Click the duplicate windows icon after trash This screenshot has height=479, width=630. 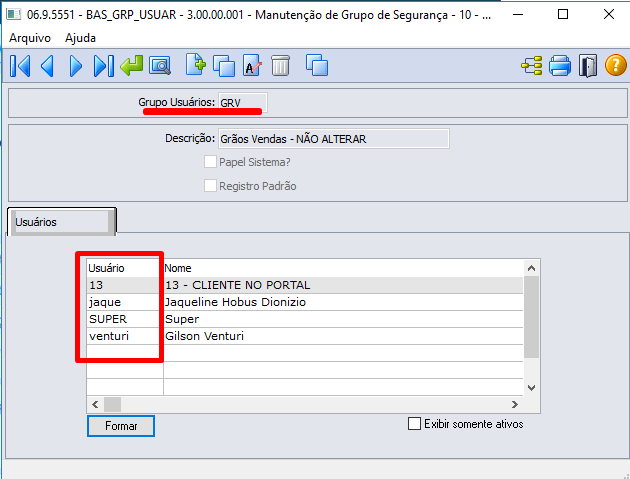tap(317, 65)
